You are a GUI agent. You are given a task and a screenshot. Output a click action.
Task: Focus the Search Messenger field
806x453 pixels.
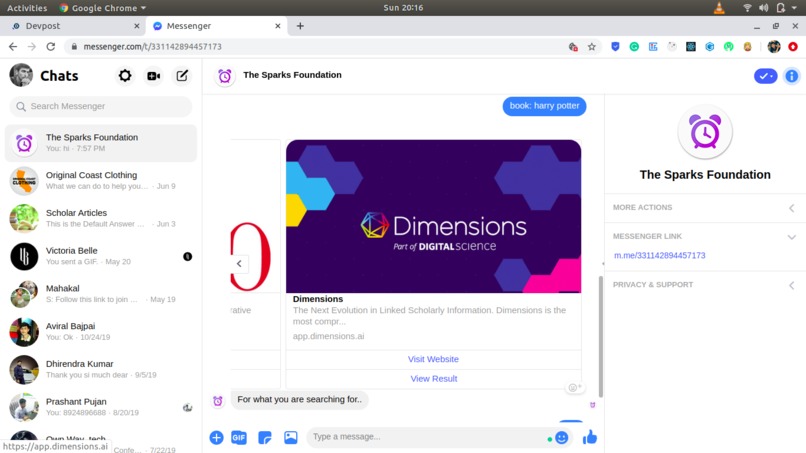pos(101,106)
